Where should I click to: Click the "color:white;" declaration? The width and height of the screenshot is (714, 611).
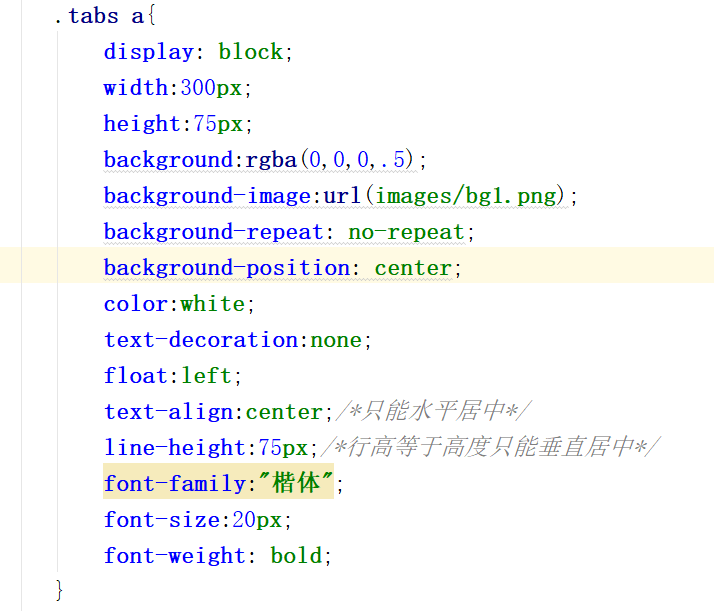click(x=179, y=304)
